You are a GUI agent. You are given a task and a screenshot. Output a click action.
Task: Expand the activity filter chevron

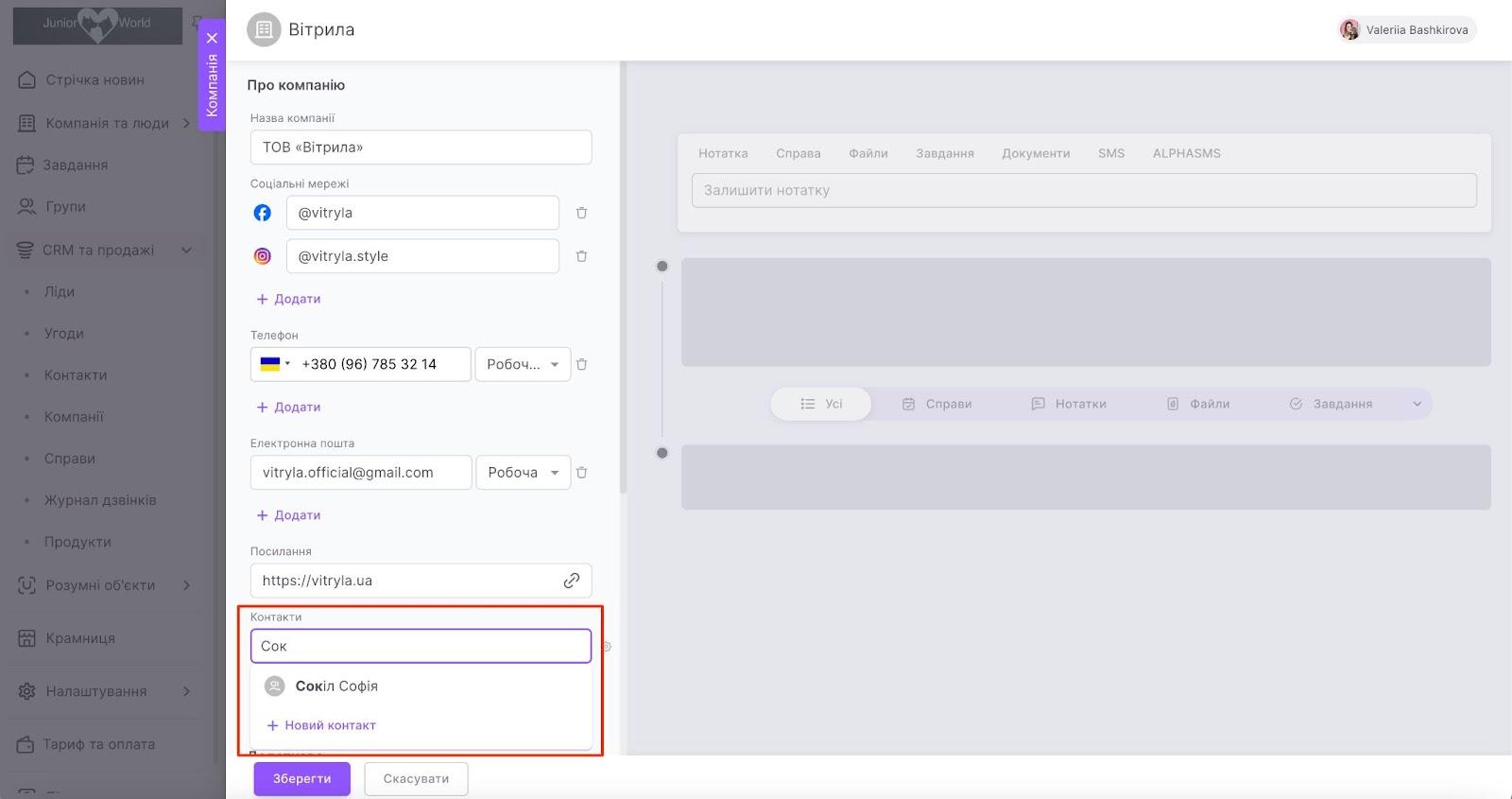(1417, 404)
